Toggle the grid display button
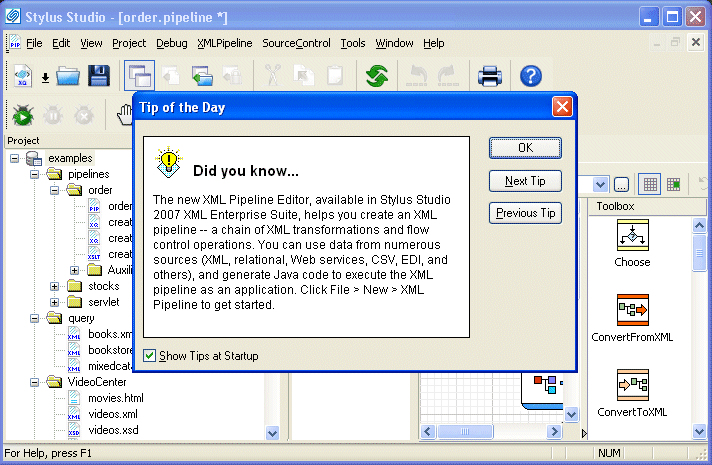 tap(649, 184)
